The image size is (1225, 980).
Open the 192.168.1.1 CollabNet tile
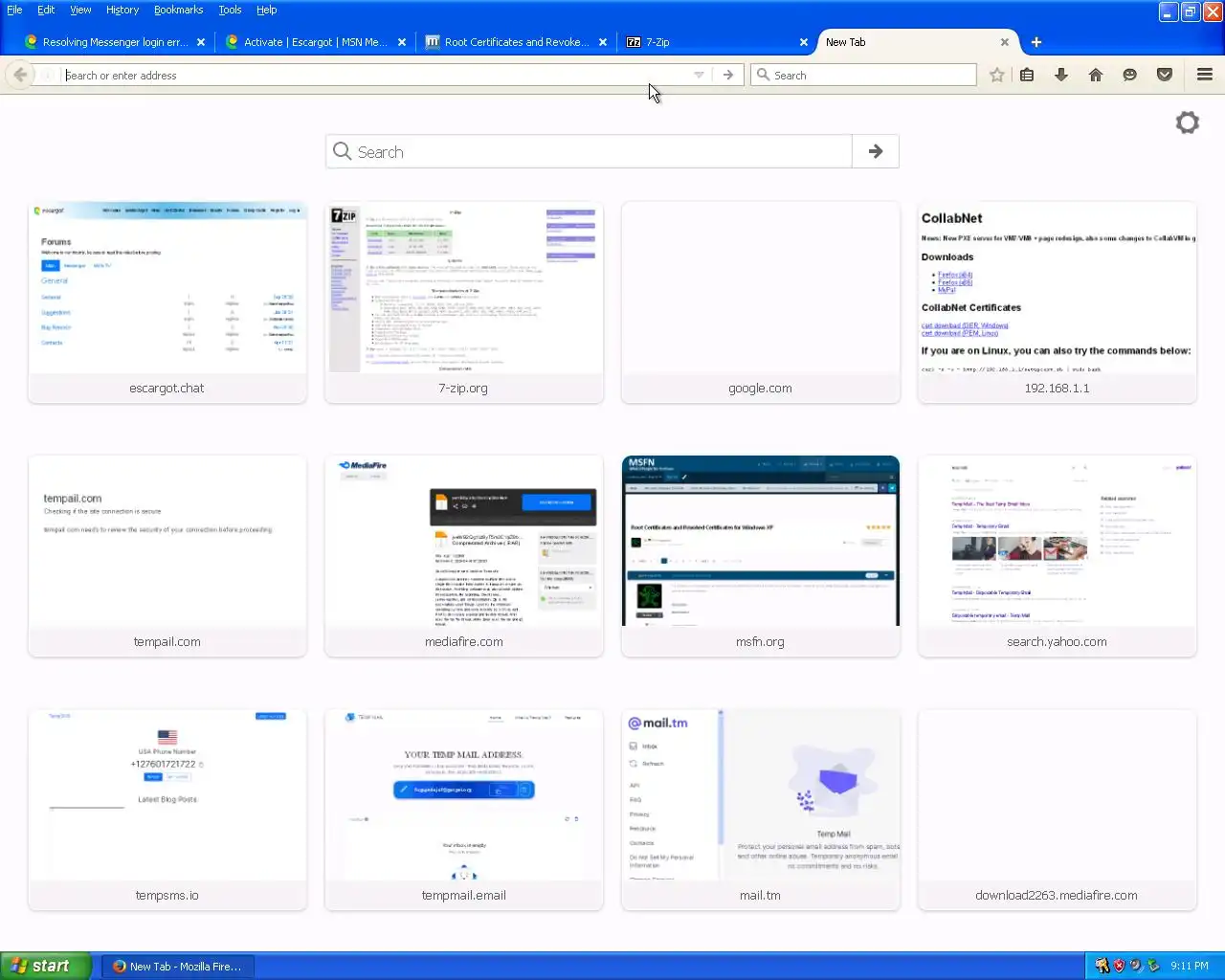(1058, 302)
